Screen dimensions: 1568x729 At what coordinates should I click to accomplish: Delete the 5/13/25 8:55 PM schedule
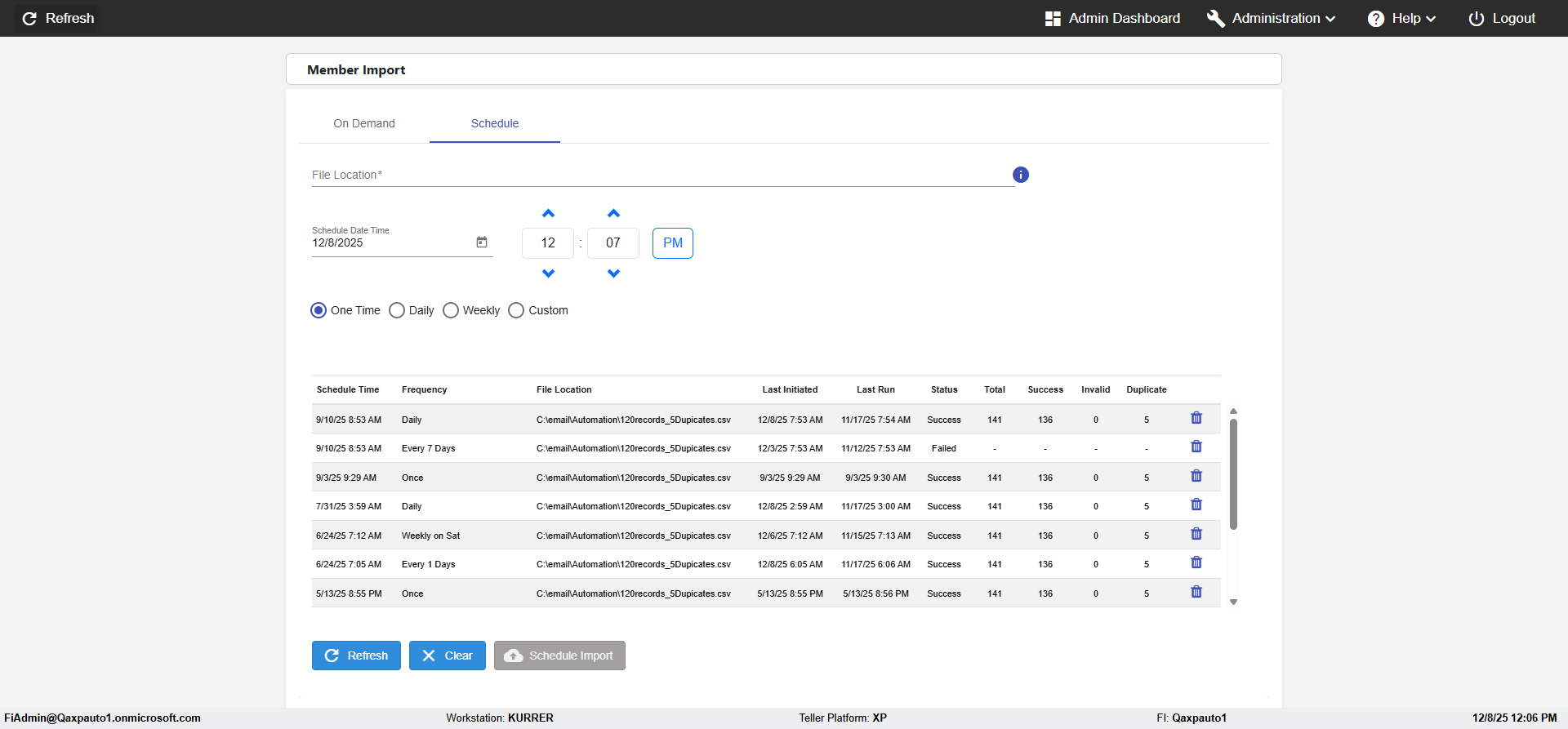[x=1196, y=592]
